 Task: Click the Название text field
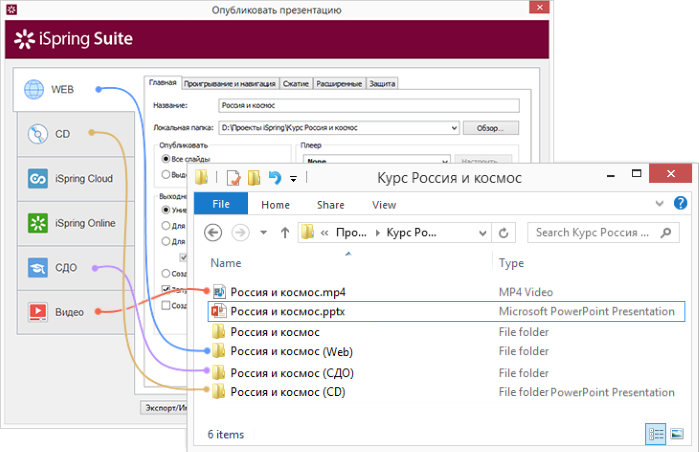click(369, 106)
